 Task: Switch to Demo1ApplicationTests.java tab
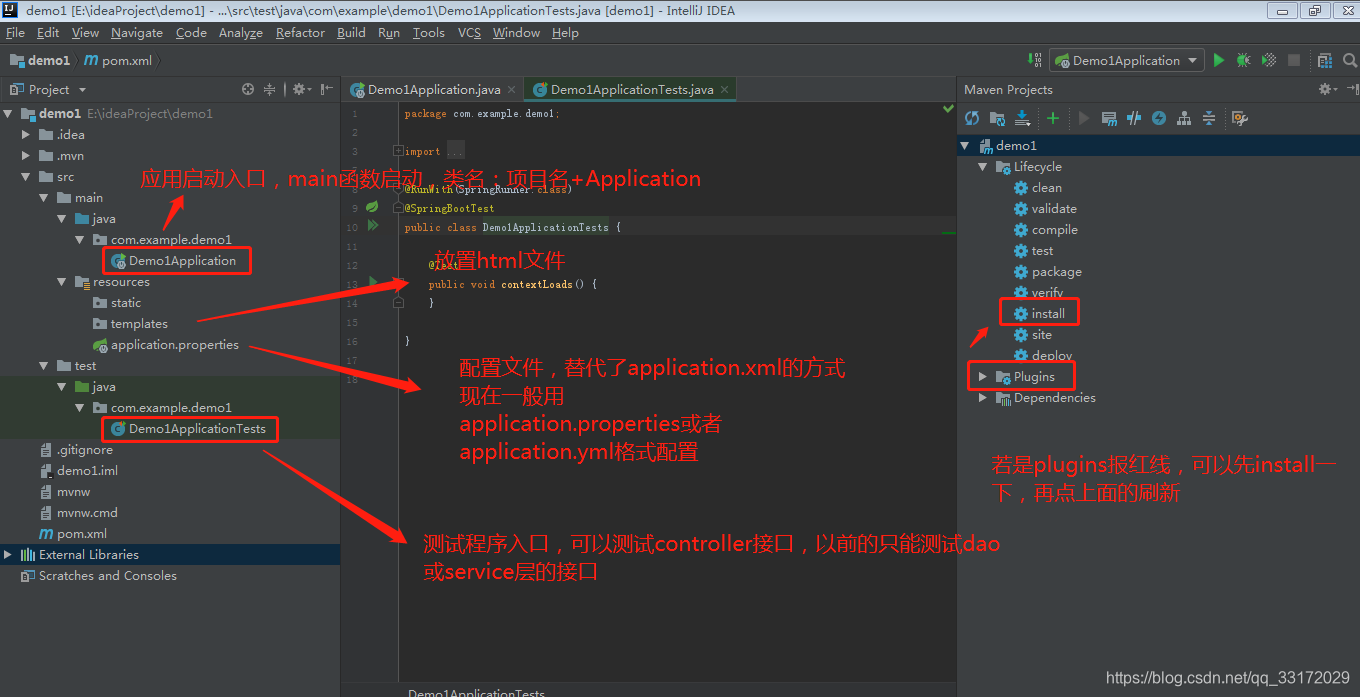pos(631,89)
